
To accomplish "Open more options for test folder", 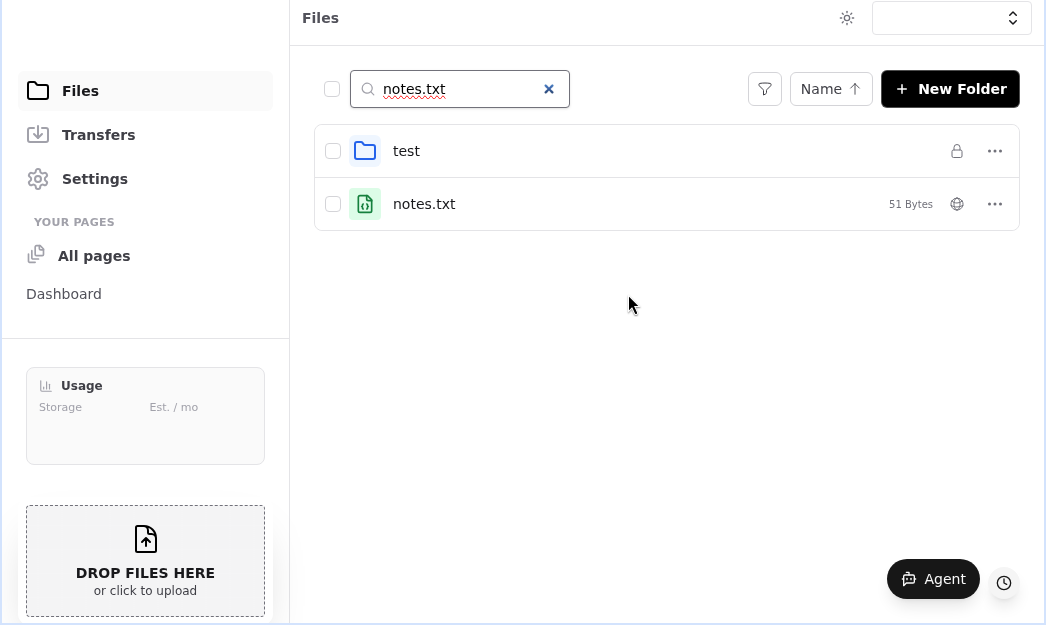I will (x=995, y=151).
